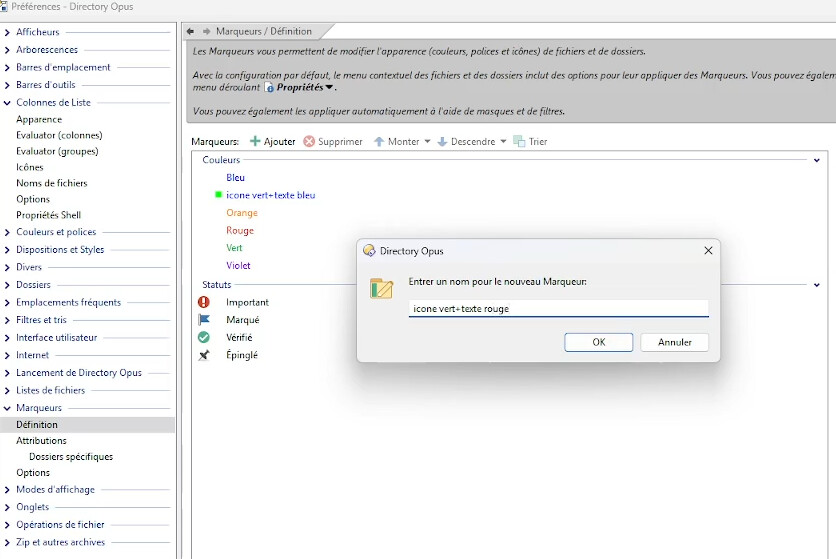Image resolution: width=836 pixels, height=559 pixels.
Task: Select the Orange label
Action: pos(242,213)
